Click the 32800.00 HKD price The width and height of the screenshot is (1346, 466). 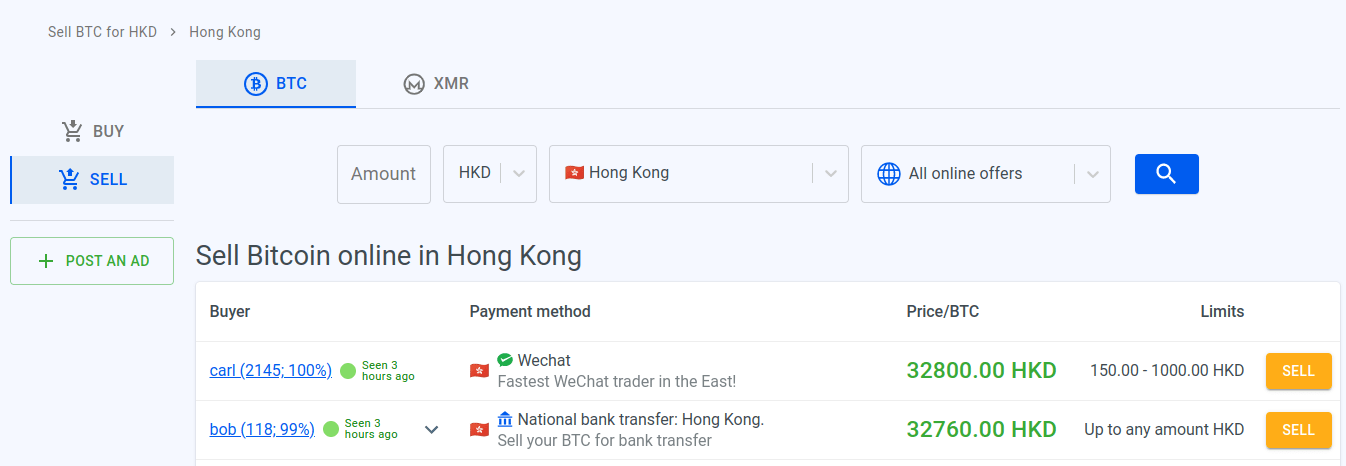coord(982,371)
